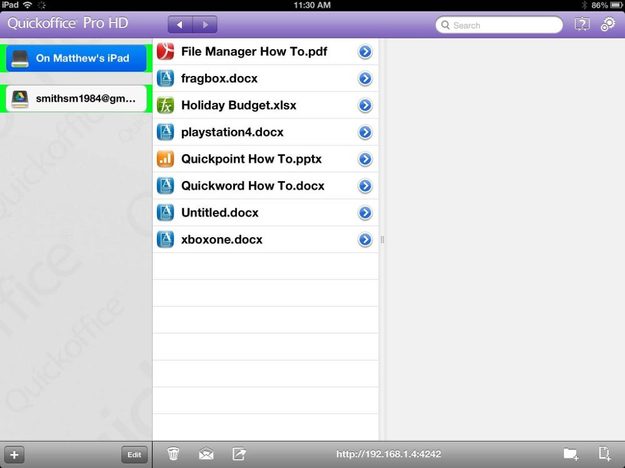Click the Wi-Fi status icon
The image size is (625, 468).
pos(28,5)
